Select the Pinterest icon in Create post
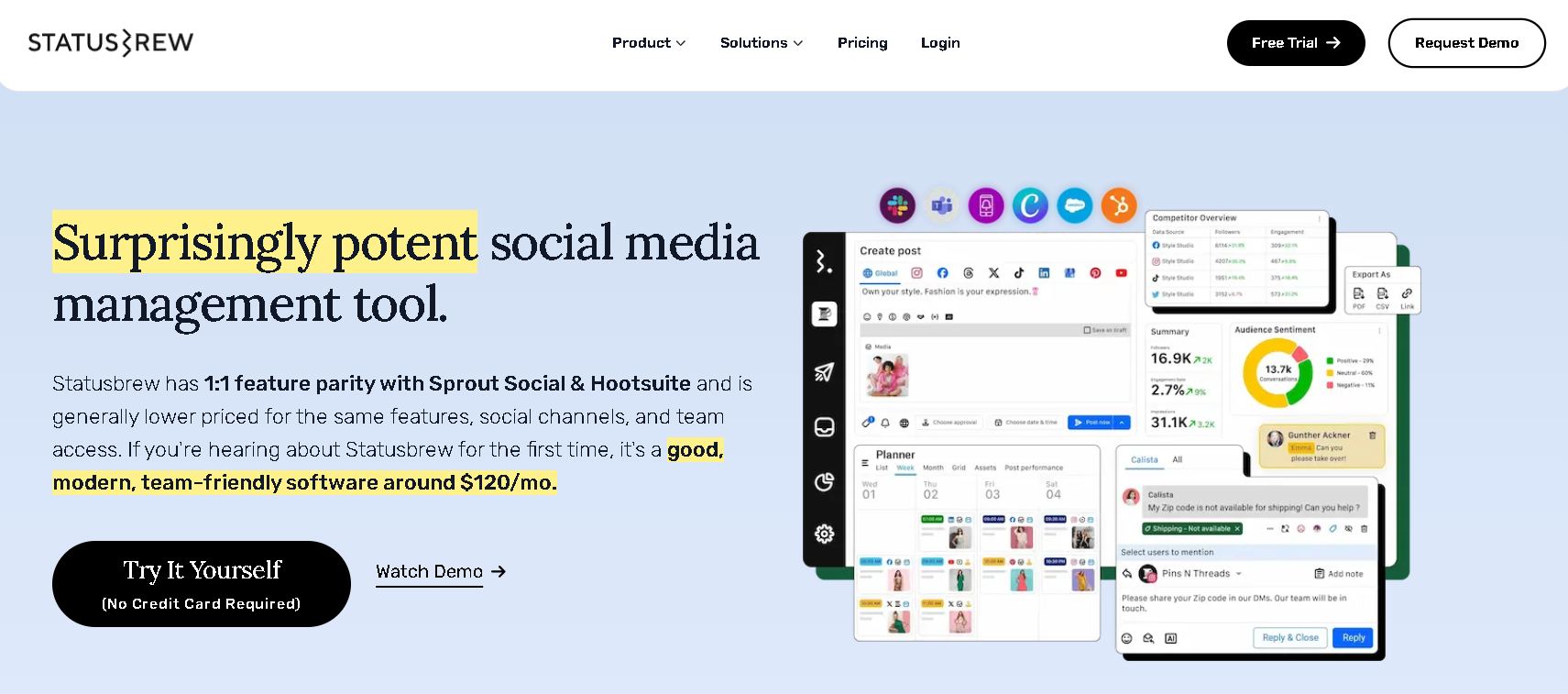Image resolution: width=1568 pixels, height=694 pixels. click(1095, 273)
